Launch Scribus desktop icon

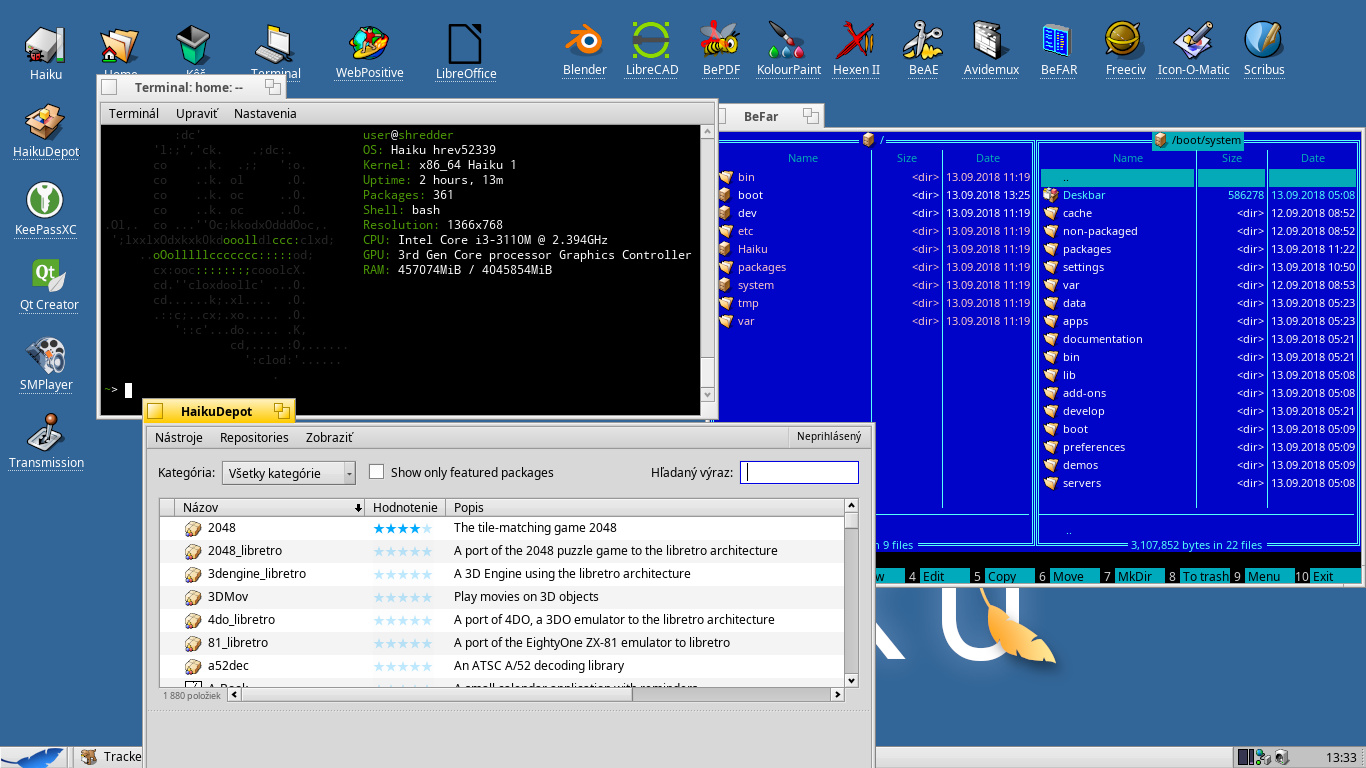point(1264,40)
